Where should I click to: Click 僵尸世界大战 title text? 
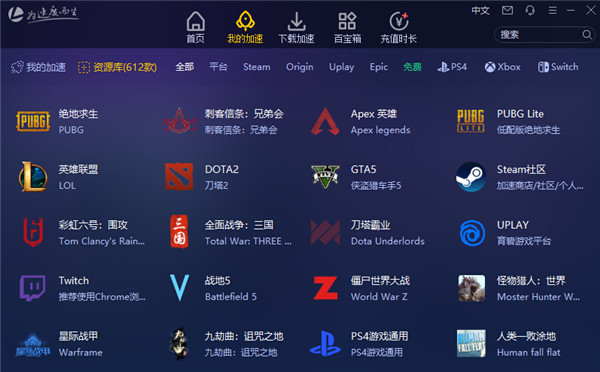380,281
